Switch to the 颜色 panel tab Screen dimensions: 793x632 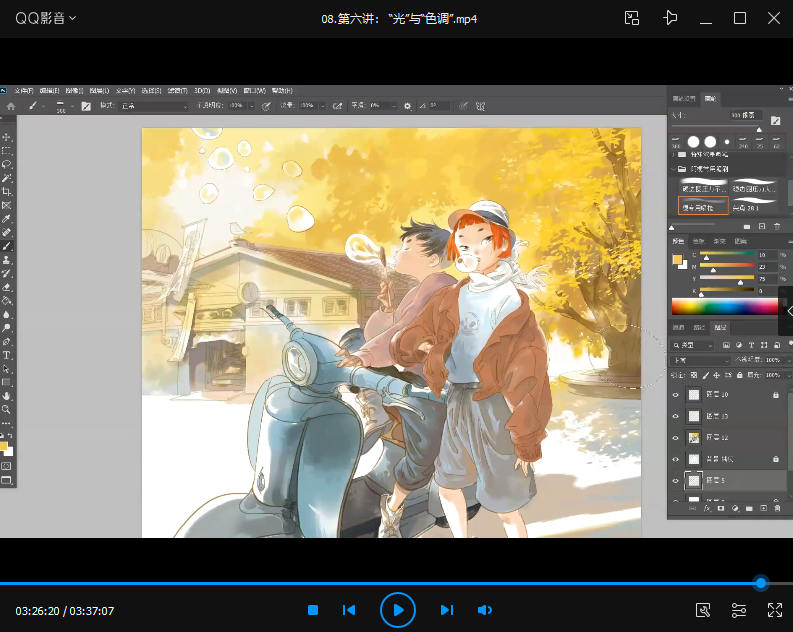pyautogui.click(x=678, y=241)
